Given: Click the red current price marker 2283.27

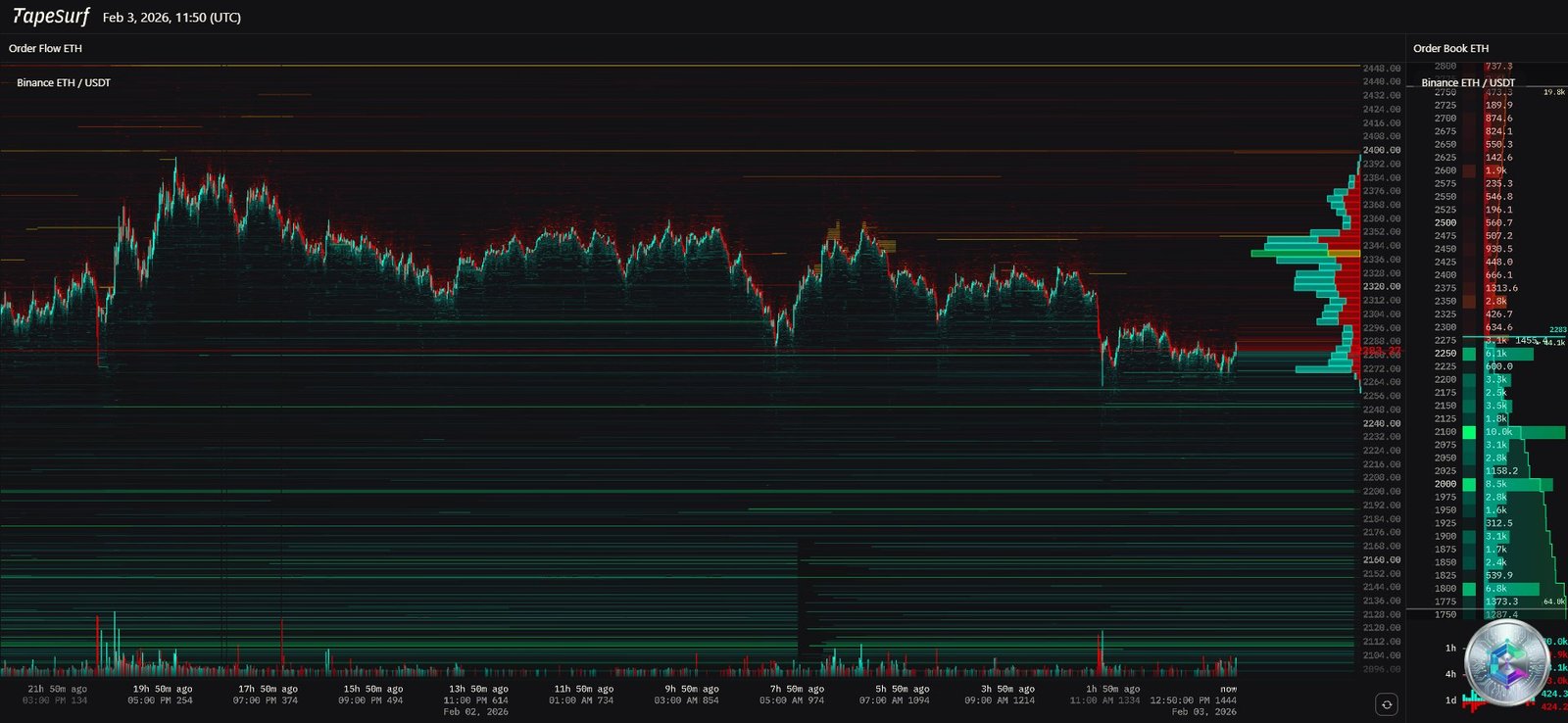Looking at the screenshot, I should (x=1381, y=350).
